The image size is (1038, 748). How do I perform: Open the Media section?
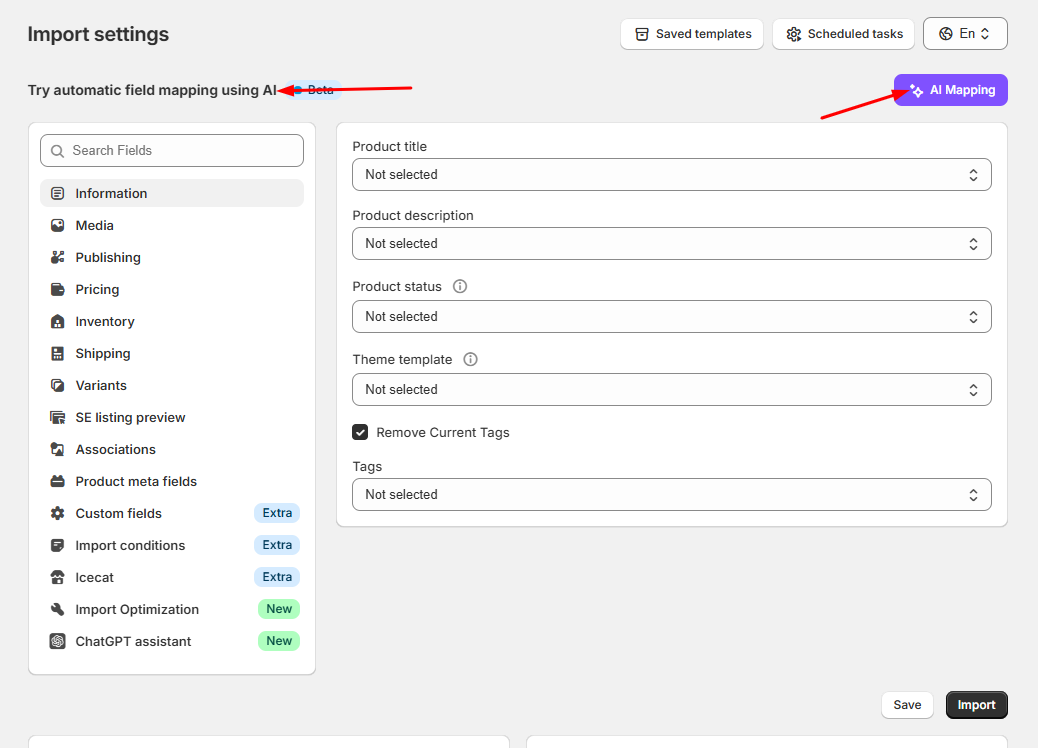172,225
